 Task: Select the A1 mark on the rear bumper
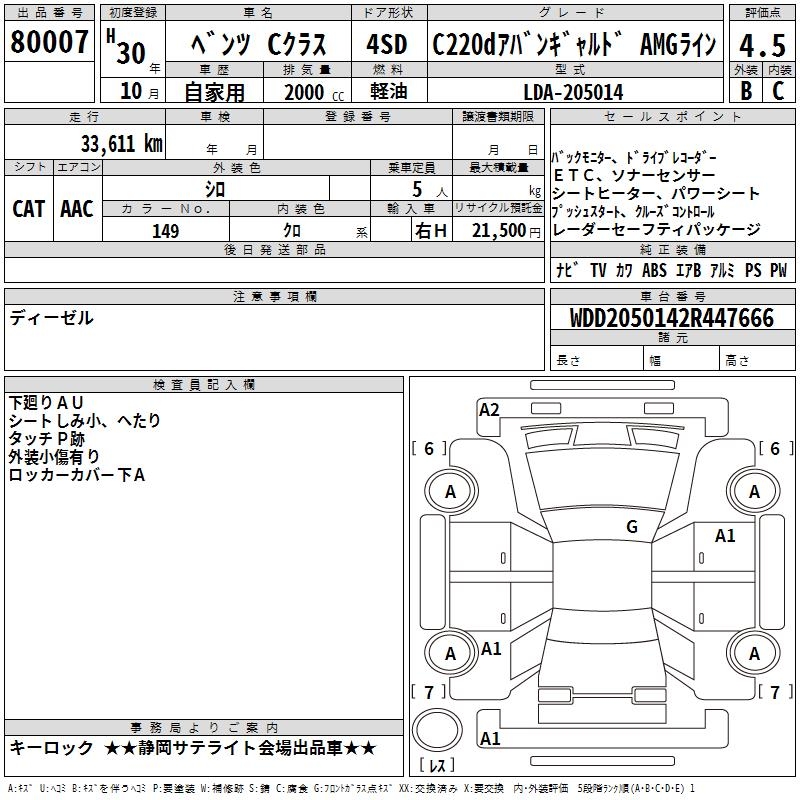pos(490,738)
